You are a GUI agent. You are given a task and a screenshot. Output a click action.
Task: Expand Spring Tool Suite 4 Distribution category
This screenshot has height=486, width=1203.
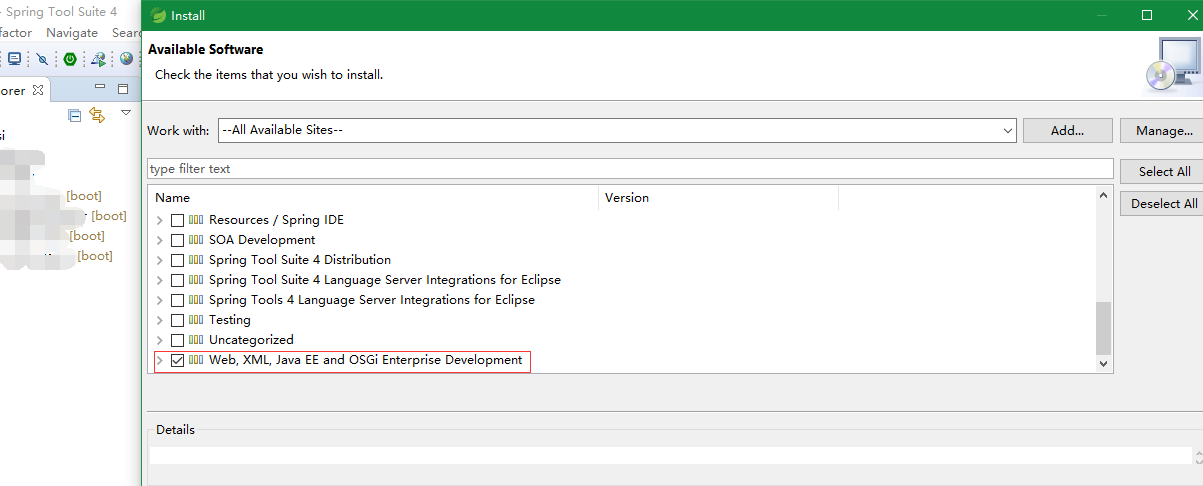[159, 260]
